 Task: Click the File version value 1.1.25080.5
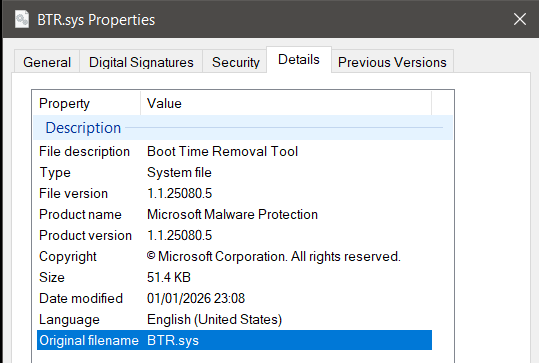coord(179,194)
